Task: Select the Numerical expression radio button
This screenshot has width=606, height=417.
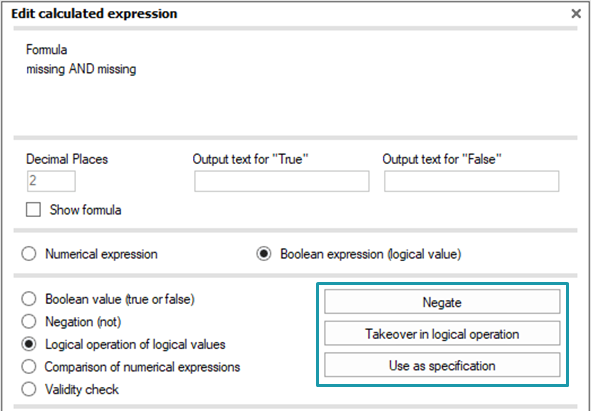Action: click(29, 254)
